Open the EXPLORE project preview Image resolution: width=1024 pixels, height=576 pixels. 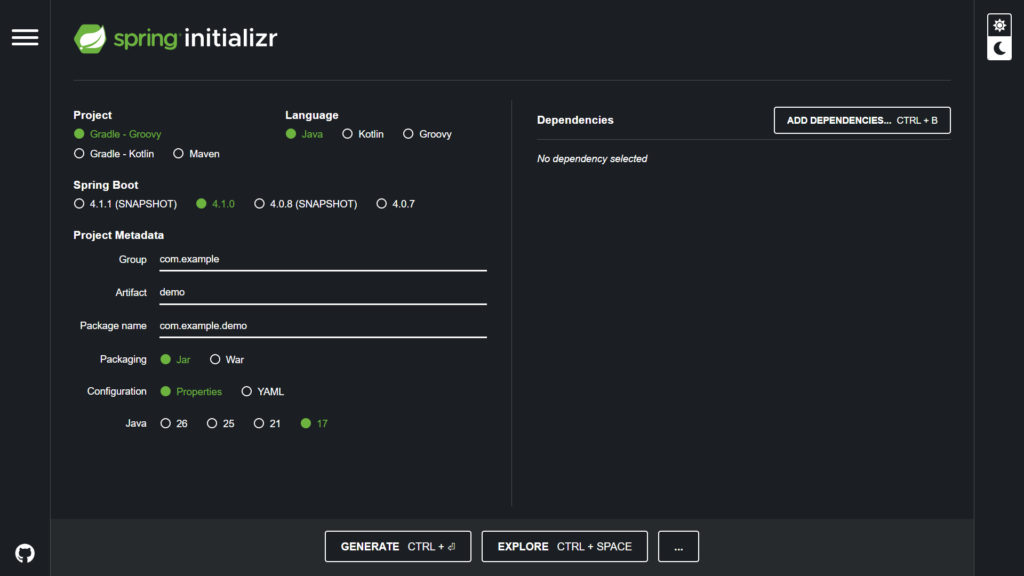click(564, 546)
